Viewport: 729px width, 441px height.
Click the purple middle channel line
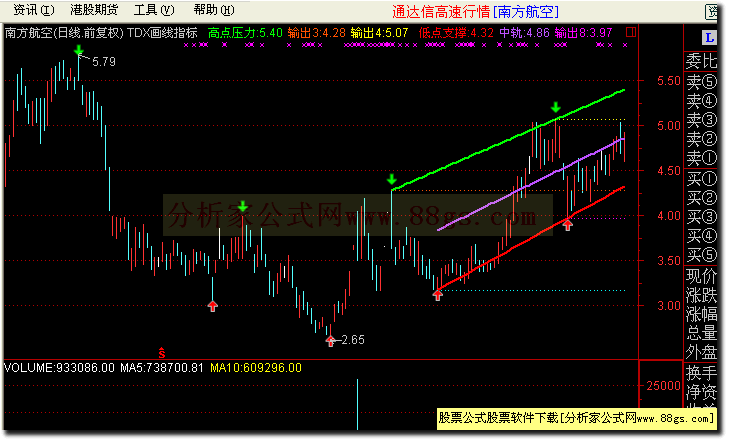pos(531,184)
